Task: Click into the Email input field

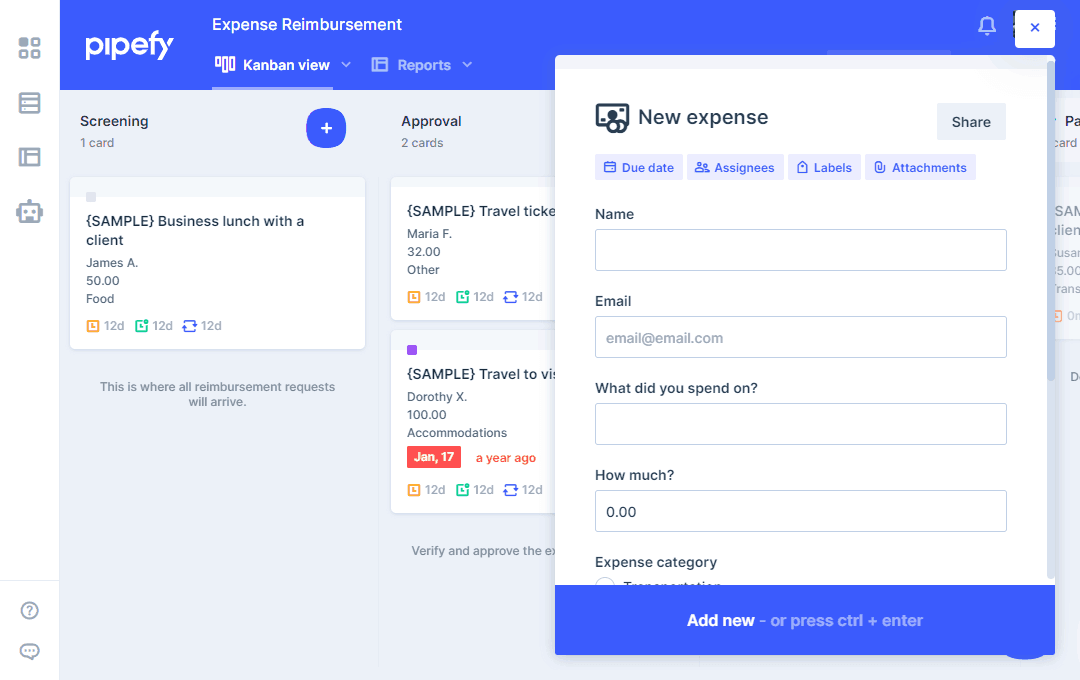Action: coord(800,338)
